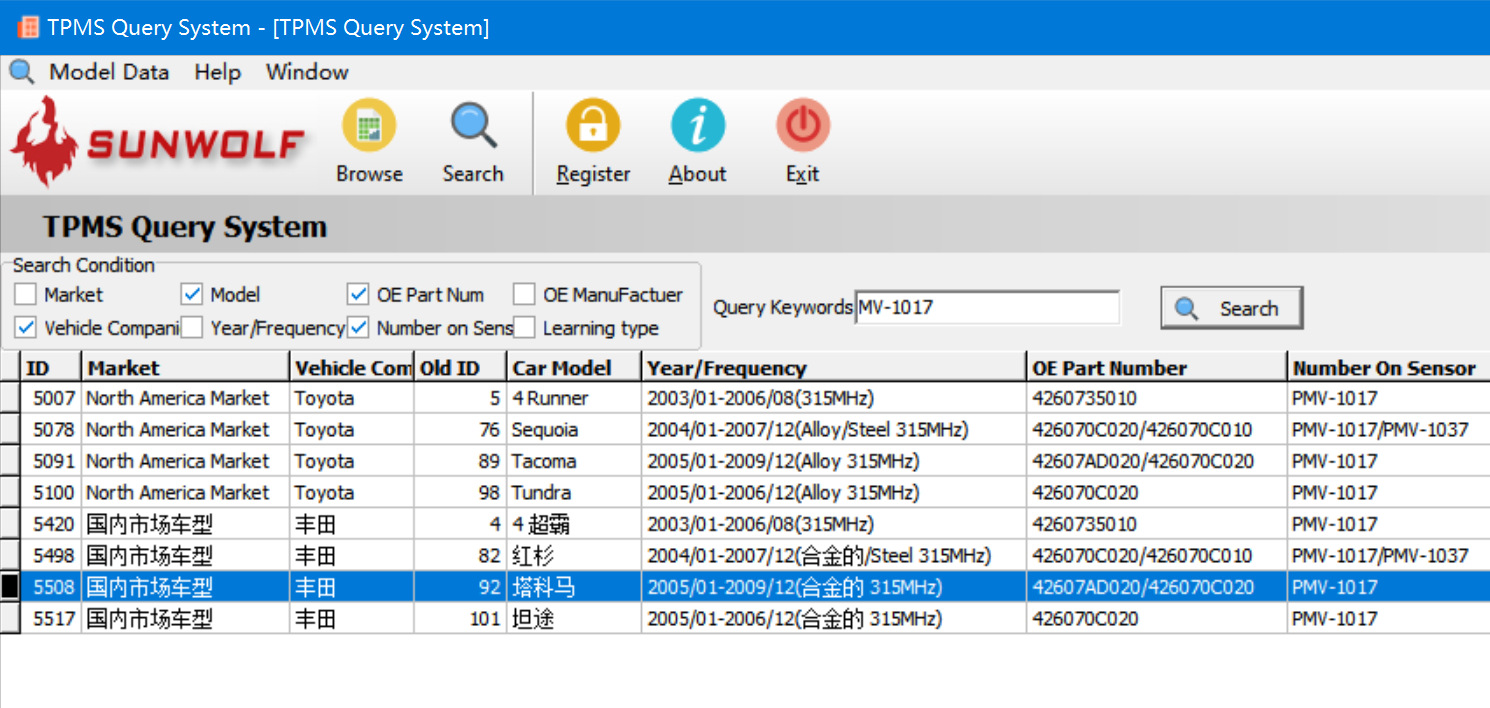Toggle the OE Part Num checkbox
This screenshot has width=1490, height=708.
[x=358, y=295]
